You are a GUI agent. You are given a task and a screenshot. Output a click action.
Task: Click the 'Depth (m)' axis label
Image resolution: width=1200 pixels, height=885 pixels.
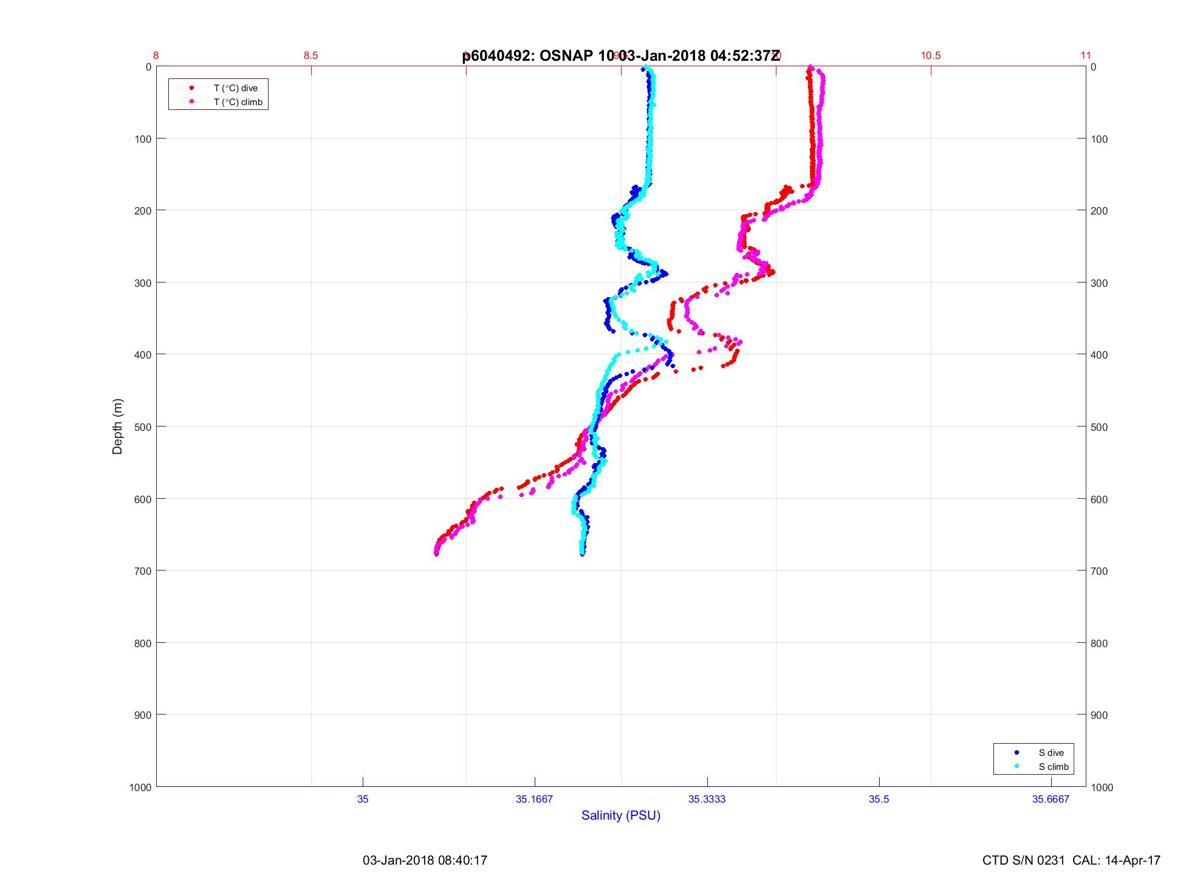(118, 426)
